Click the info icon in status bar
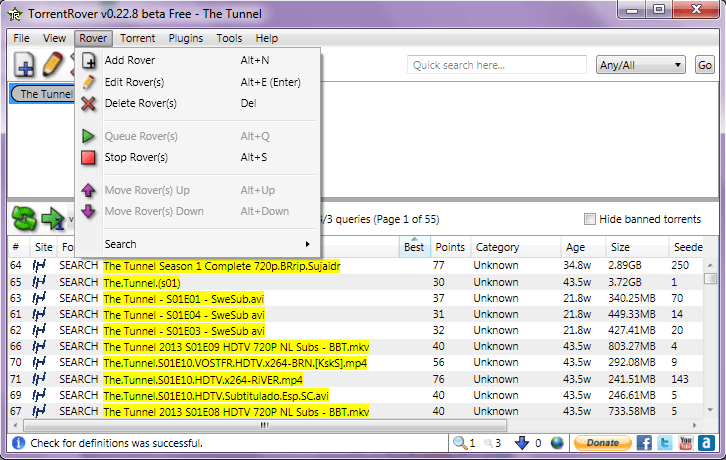 pos(19,443)
